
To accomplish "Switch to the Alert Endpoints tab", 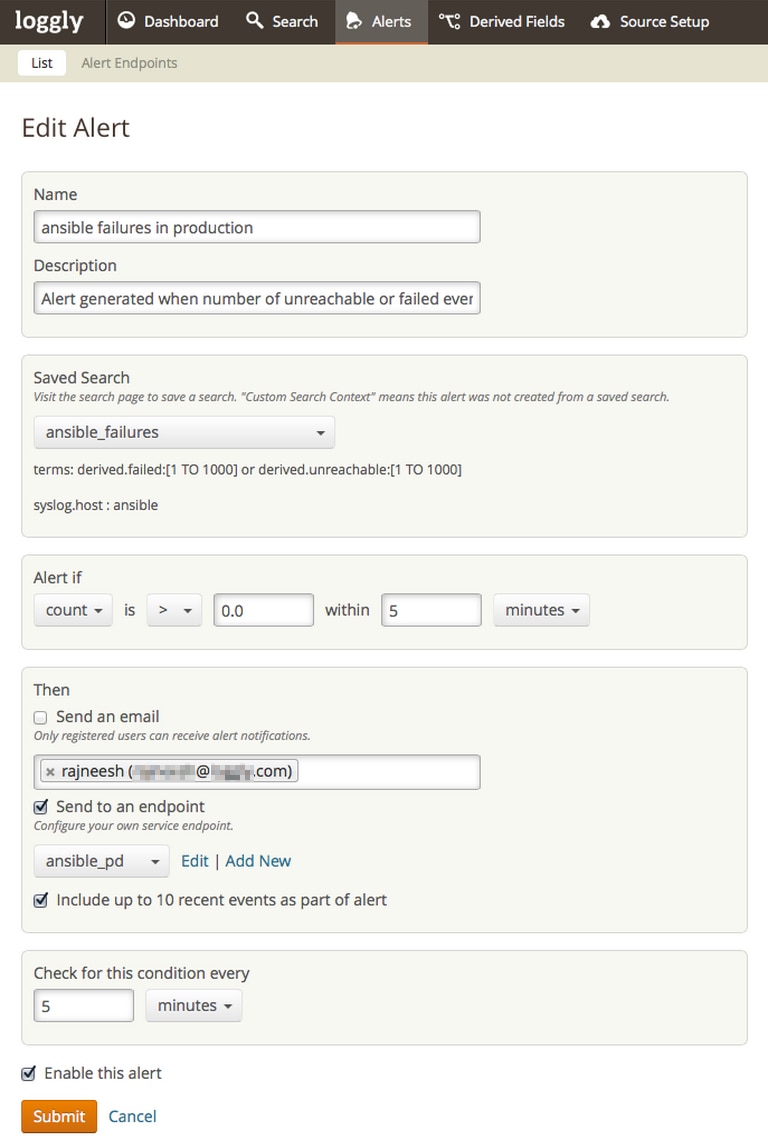I will click(129, 63).
